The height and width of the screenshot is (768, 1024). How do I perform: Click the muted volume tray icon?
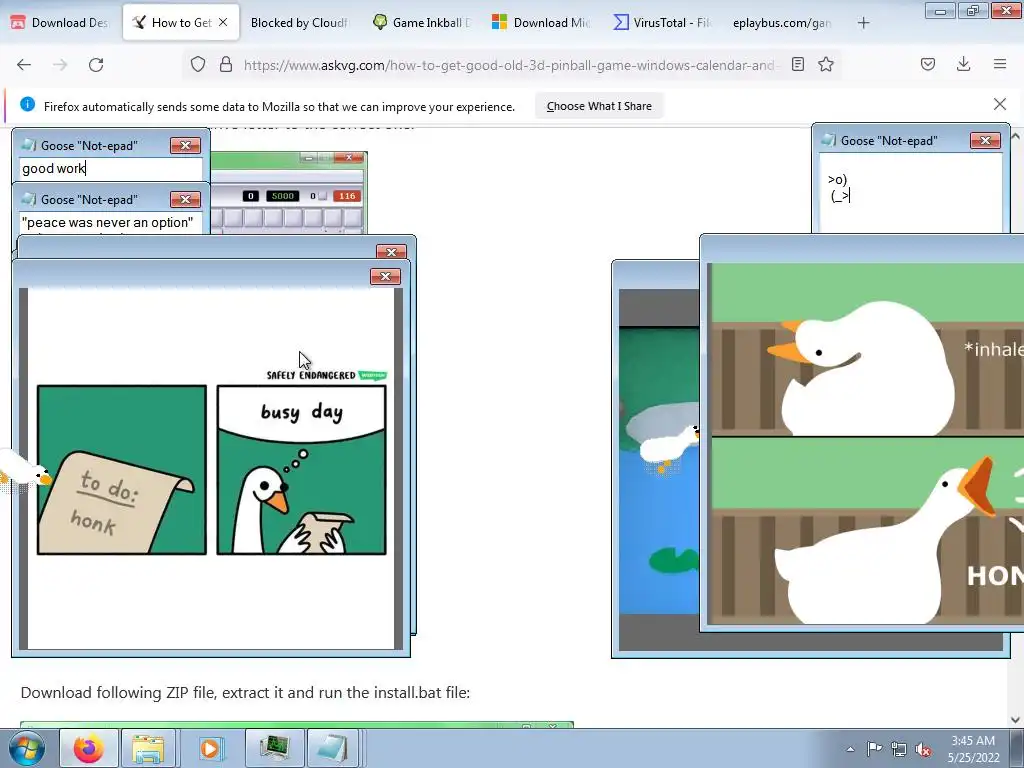(x=923, y=750)
